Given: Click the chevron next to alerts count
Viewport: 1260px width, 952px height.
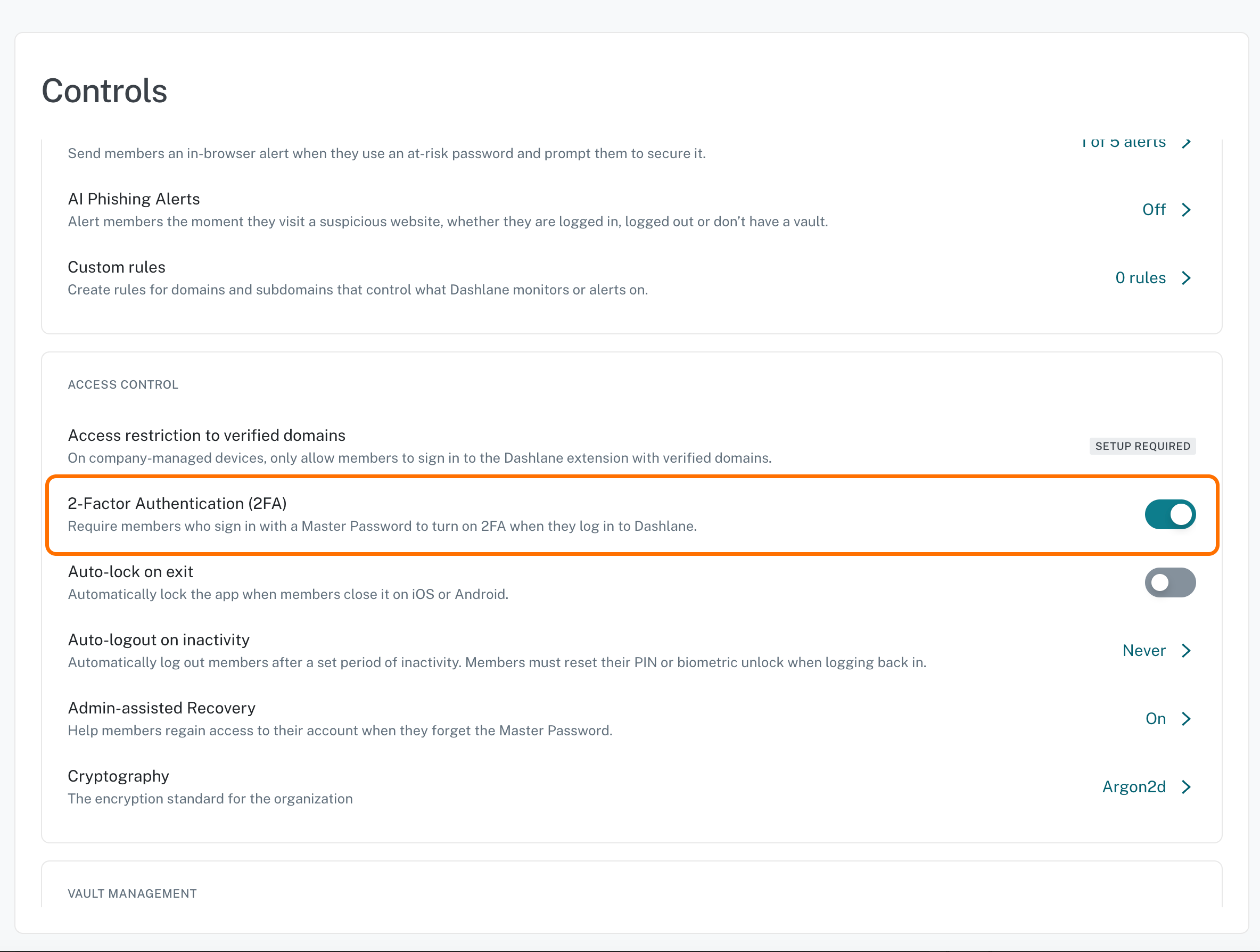Looking at the screenshot, I should 1186,143.
